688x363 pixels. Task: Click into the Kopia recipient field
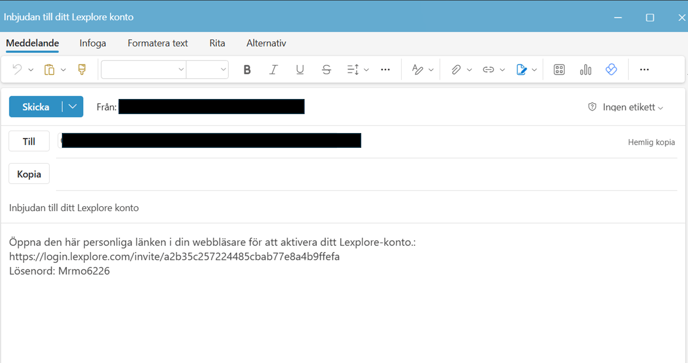pos(366,174)
